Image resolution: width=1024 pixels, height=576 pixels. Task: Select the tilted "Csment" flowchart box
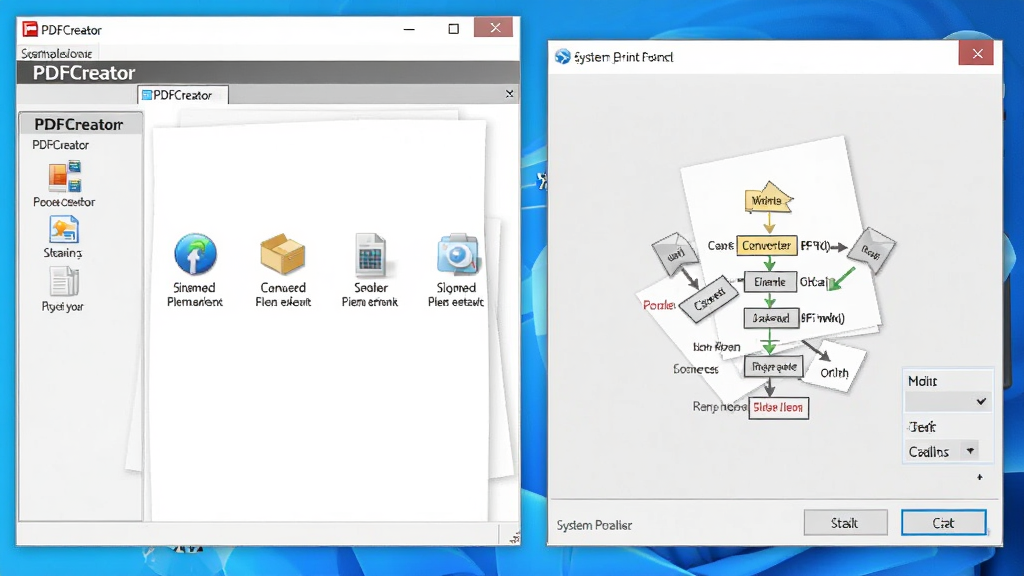tap(709, 300)
